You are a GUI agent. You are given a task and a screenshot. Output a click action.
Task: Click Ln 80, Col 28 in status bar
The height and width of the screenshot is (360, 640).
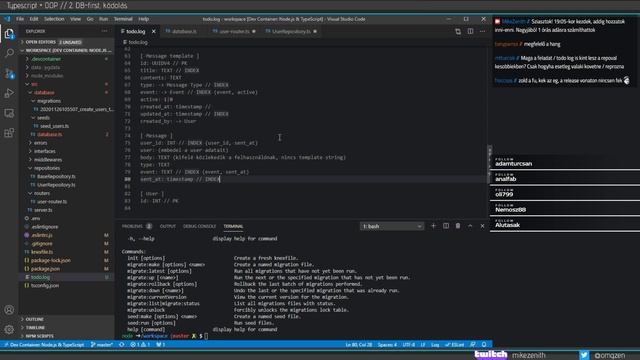(x=359, y=345)
